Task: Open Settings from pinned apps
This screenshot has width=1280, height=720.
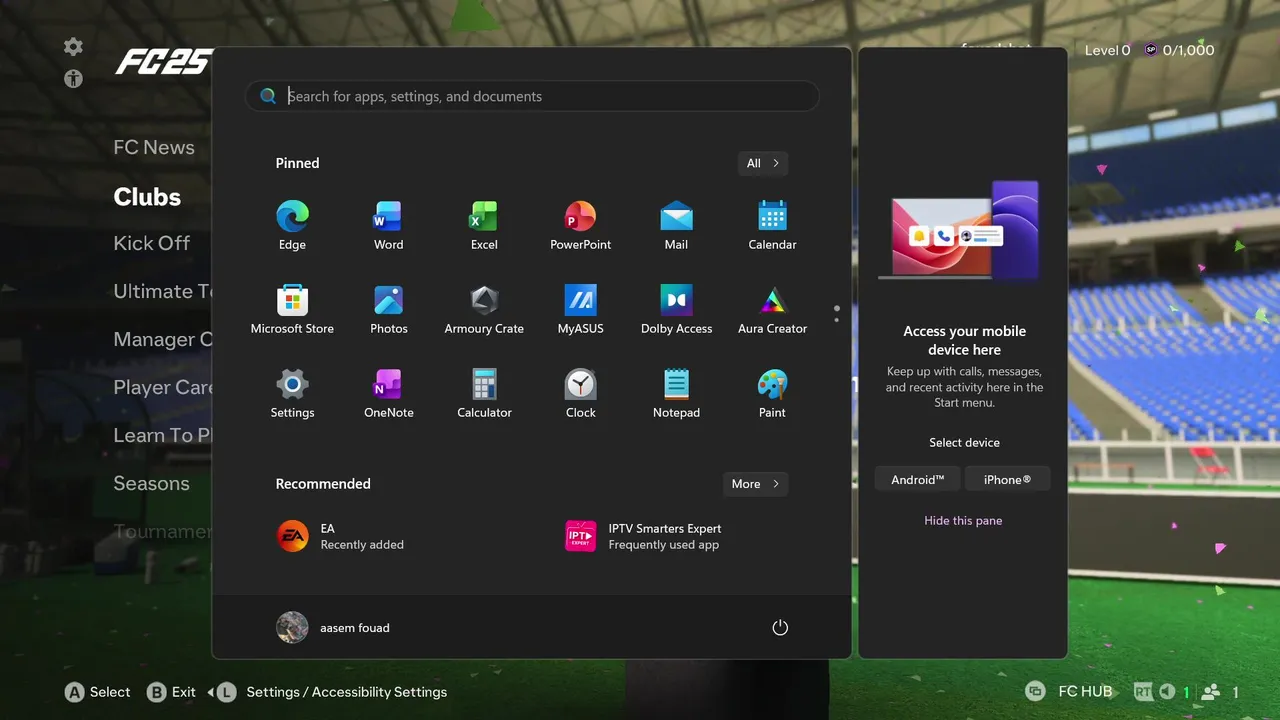Action: click(292, 393)
